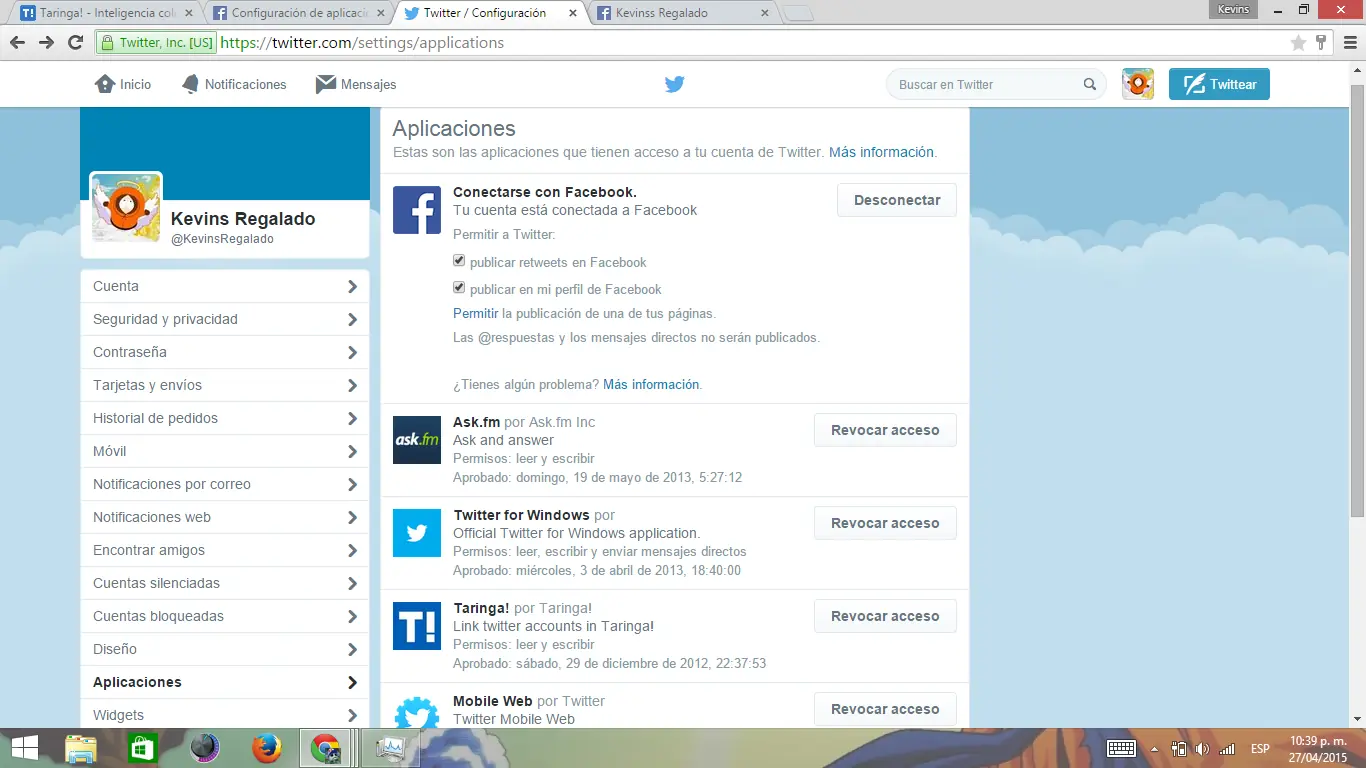Open Firefox from taskbar
Image resolution: width=1366 pixels, height=768 pixels.
tap(265, 748)
